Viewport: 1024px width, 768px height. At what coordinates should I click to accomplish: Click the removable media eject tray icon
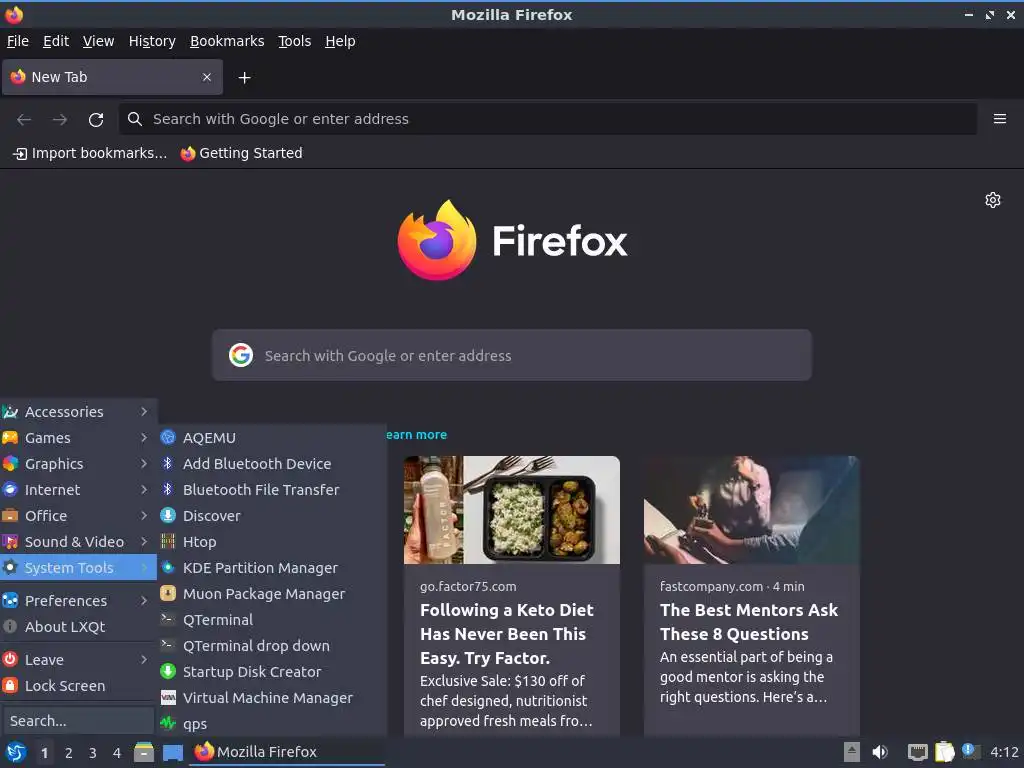click(x=851, y=752)
